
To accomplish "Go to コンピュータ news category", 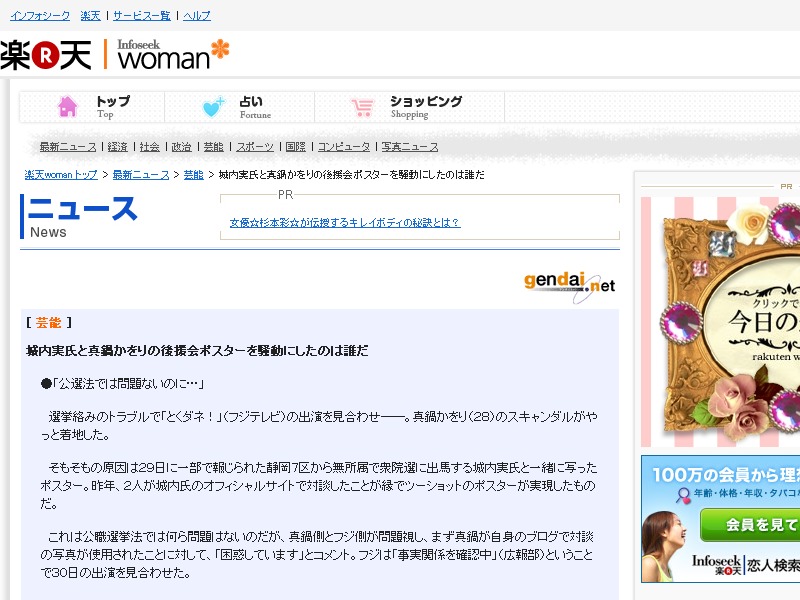I will click(344, 147).
